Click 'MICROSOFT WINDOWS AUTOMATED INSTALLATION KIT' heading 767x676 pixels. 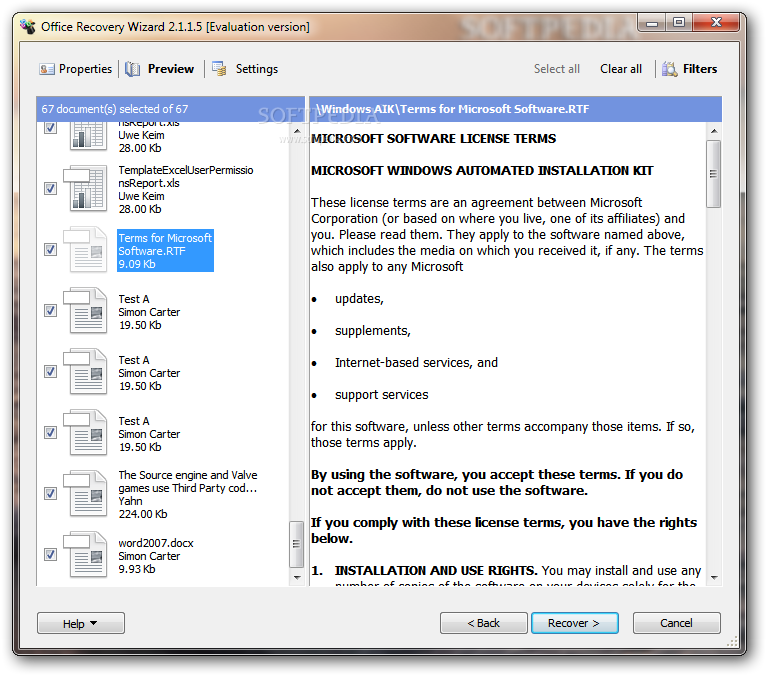482,170
